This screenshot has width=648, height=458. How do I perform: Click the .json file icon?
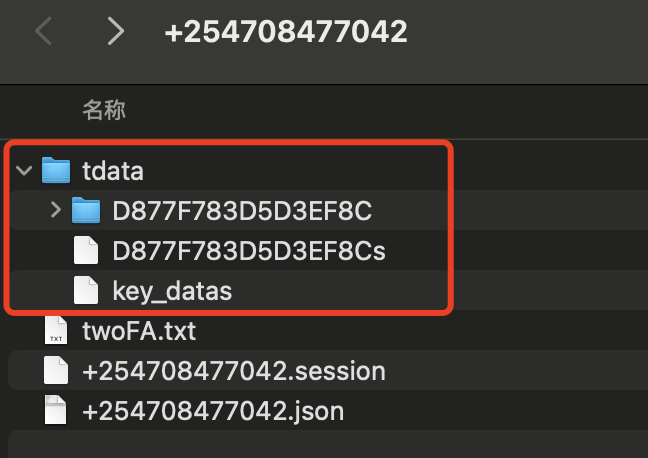pyautogui.click(x=56, y=411)
